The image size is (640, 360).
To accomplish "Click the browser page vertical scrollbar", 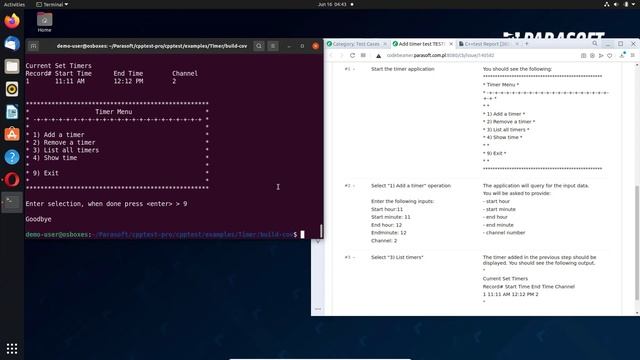I will pos(637,243).
